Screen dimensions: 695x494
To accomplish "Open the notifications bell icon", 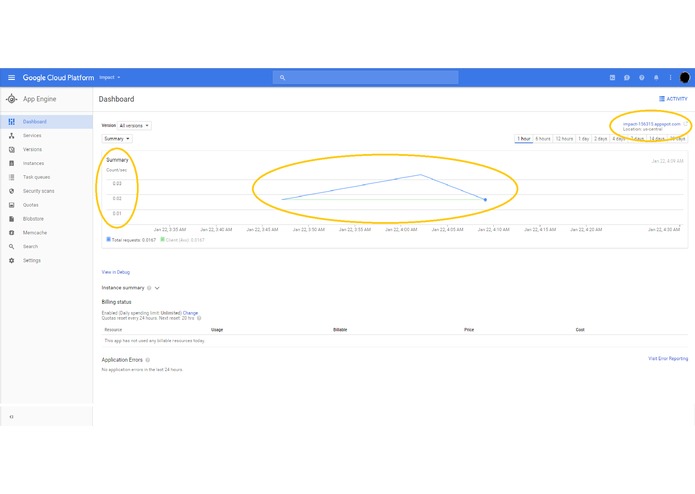I will tap(656, 78).
